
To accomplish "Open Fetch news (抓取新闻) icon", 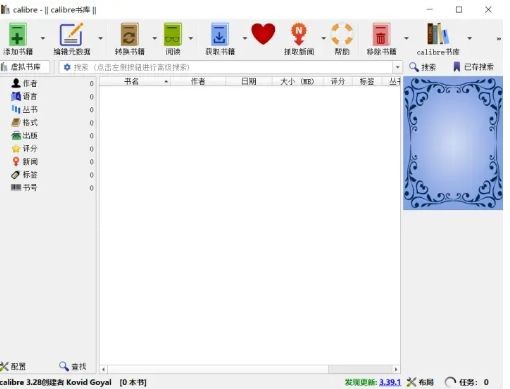I will (299, 34).
